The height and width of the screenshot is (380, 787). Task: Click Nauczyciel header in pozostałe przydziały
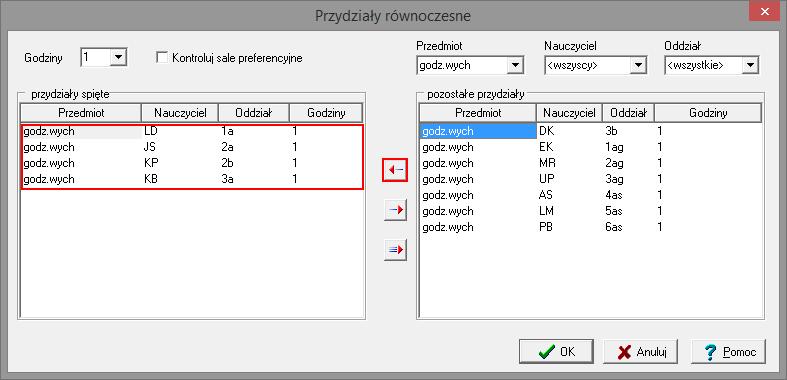tap(569, 113)
